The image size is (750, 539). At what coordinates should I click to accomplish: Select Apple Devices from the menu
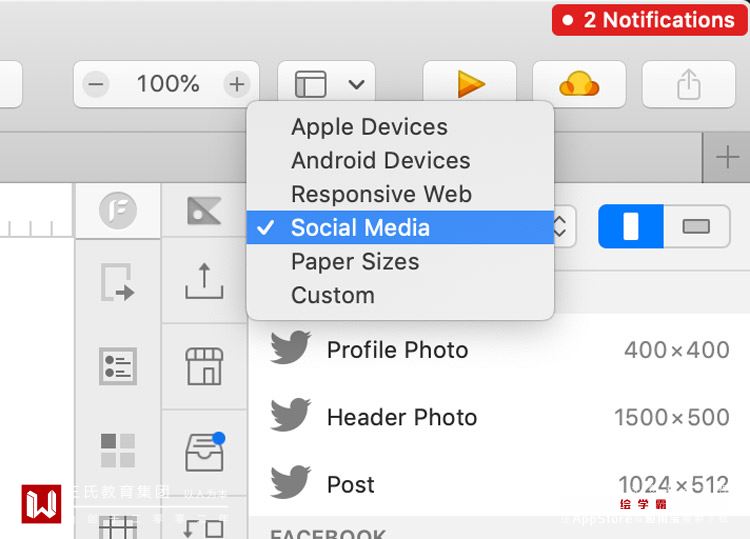pyautogui.click(x=369, y=127)
